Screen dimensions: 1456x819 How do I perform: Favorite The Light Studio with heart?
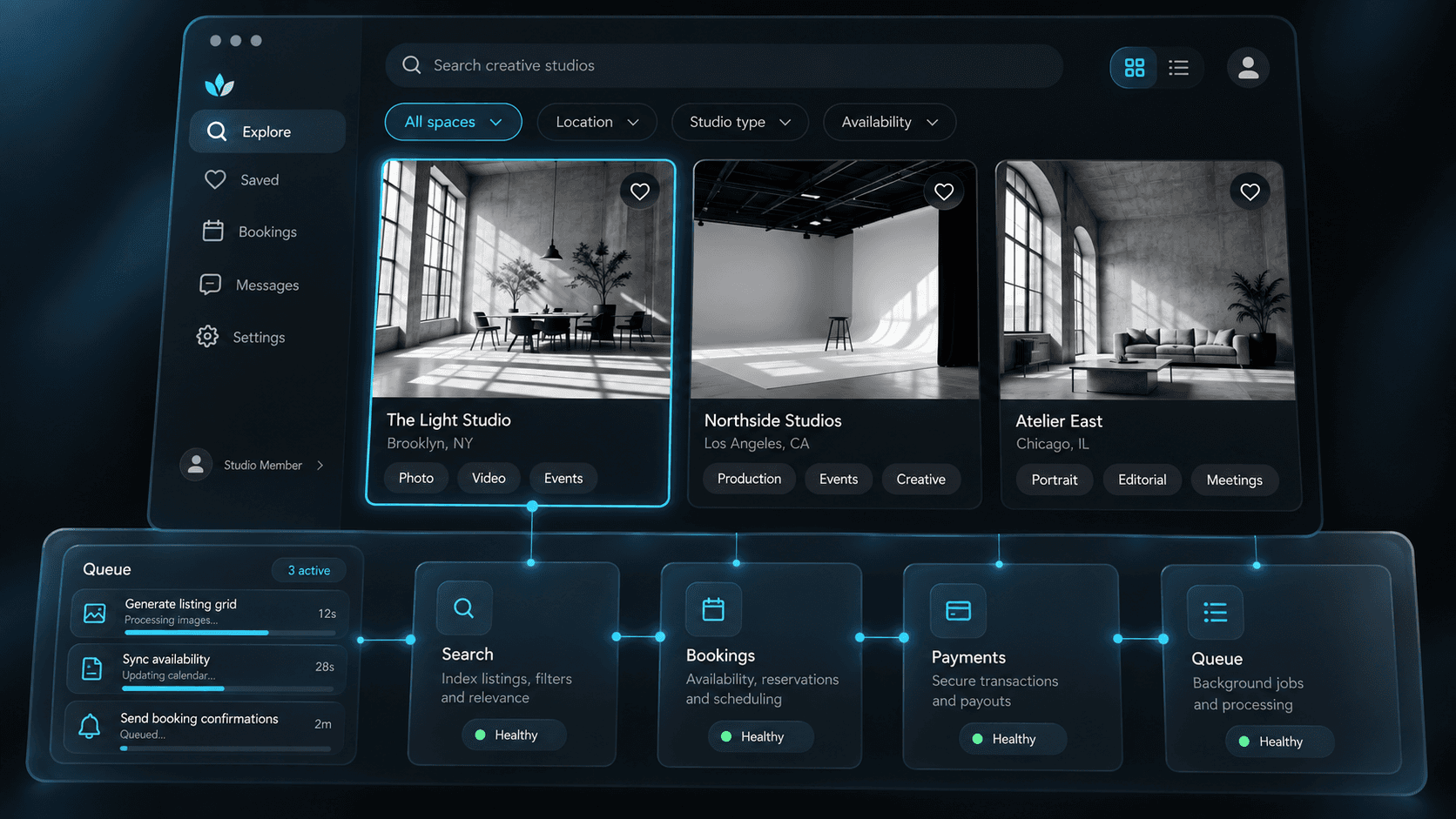tap(640, 191)
